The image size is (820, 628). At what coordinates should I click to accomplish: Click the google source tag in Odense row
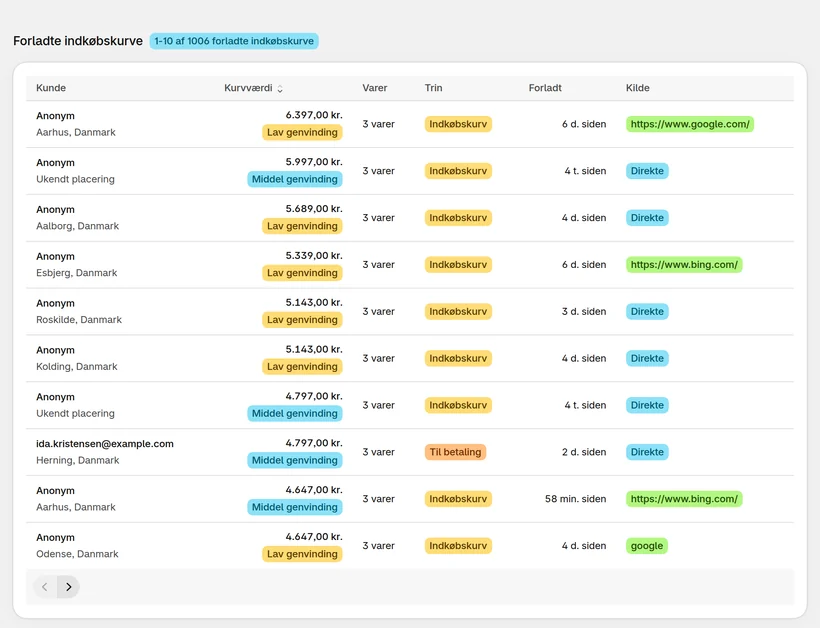point(647,545)
